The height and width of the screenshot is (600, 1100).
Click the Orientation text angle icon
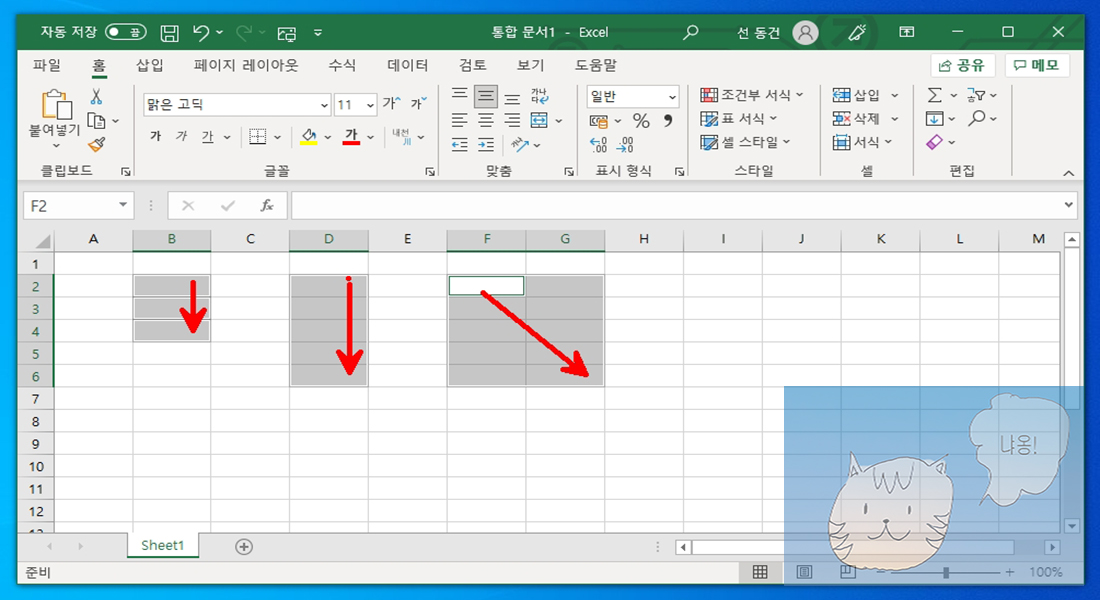[x=520, y=145]
